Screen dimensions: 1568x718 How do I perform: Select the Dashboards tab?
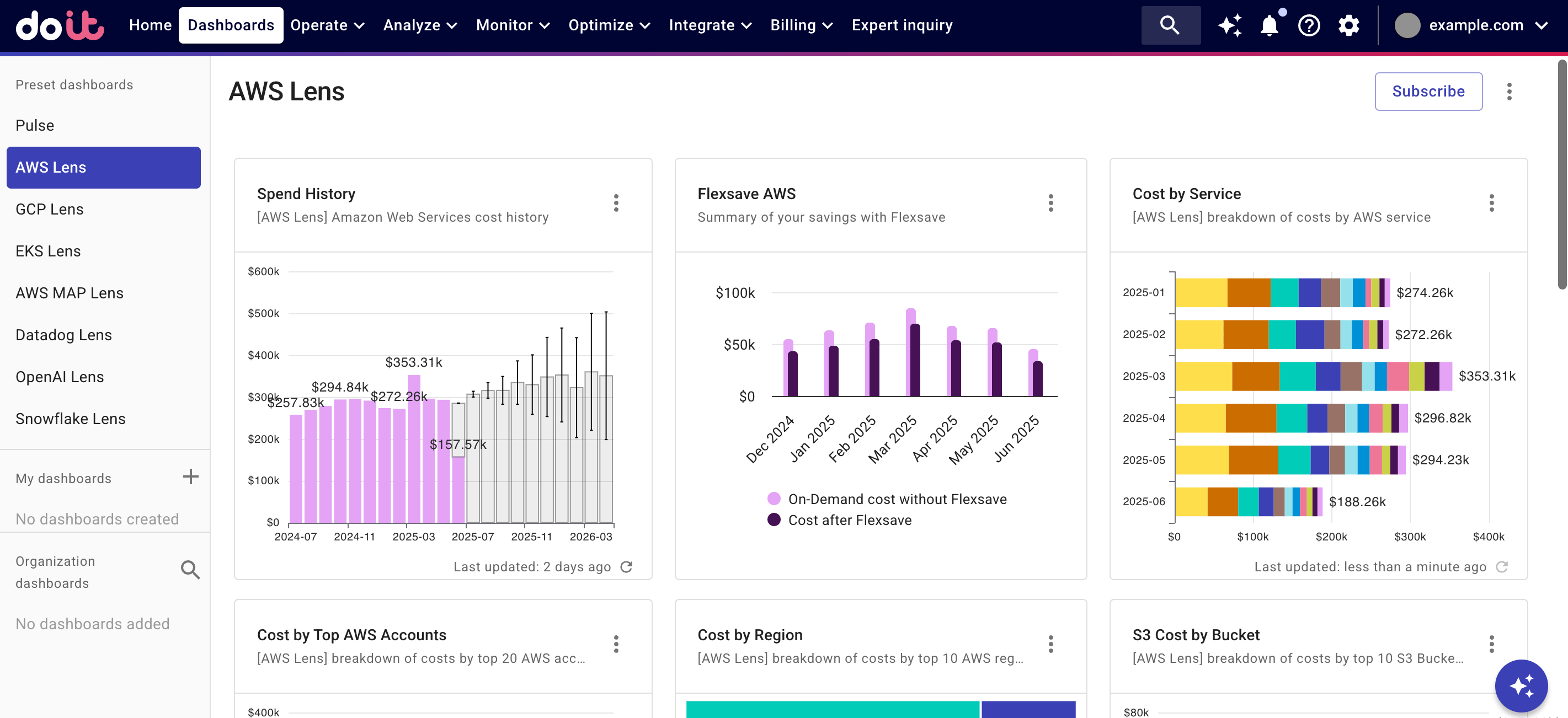(231, 25)
